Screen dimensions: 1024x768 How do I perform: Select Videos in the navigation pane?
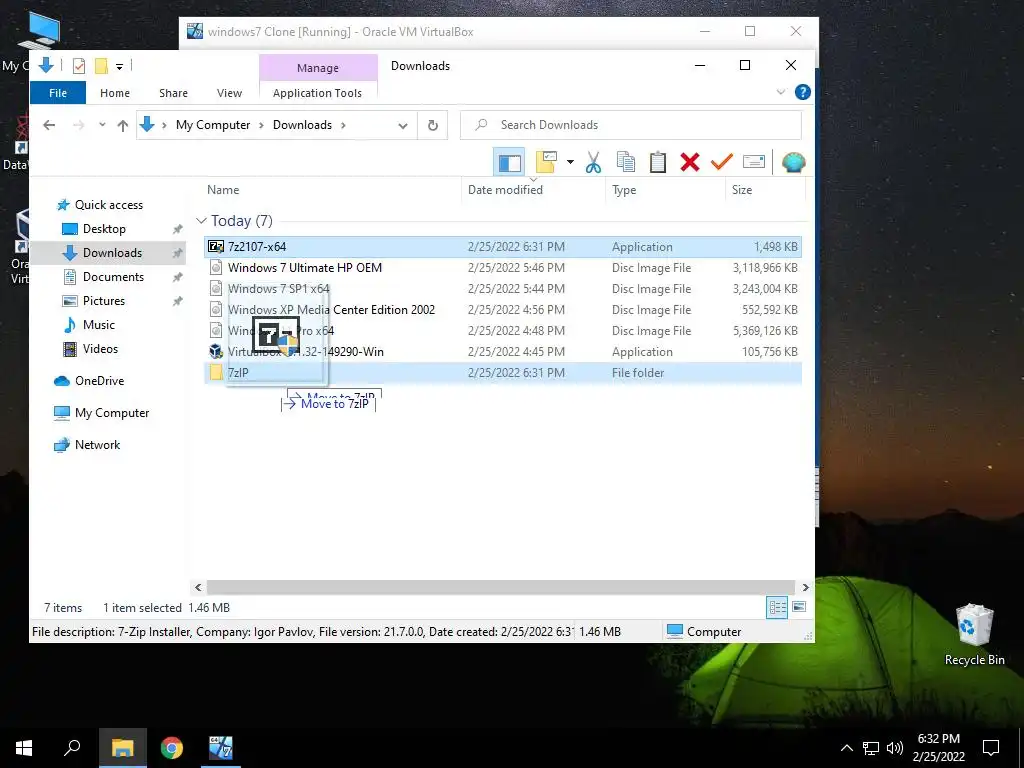click(100, 349)
